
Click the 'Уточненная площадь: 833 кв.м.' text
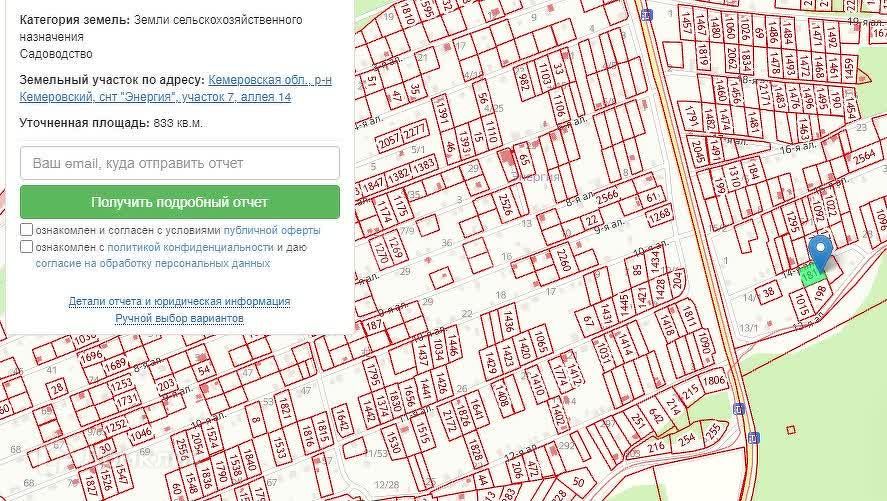tap(111, 123)
